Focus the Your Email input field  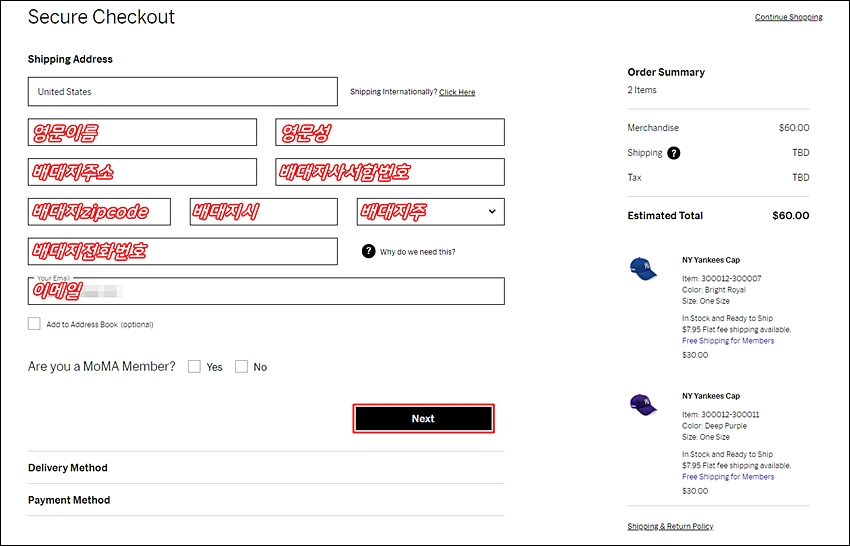pyautogui.click(x=266, y=291)
